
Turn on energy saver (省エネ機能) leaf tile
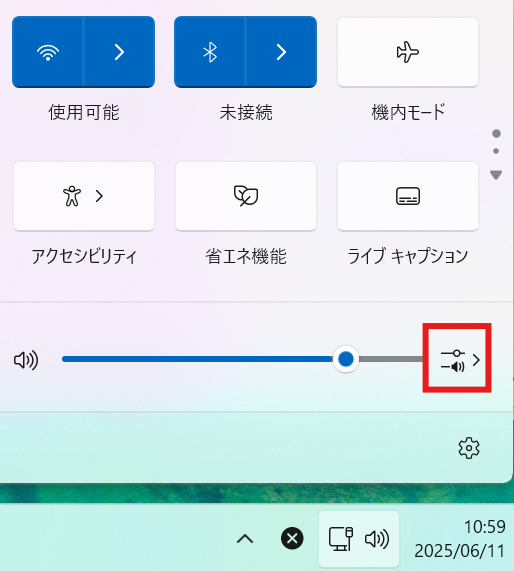(246, 196)
